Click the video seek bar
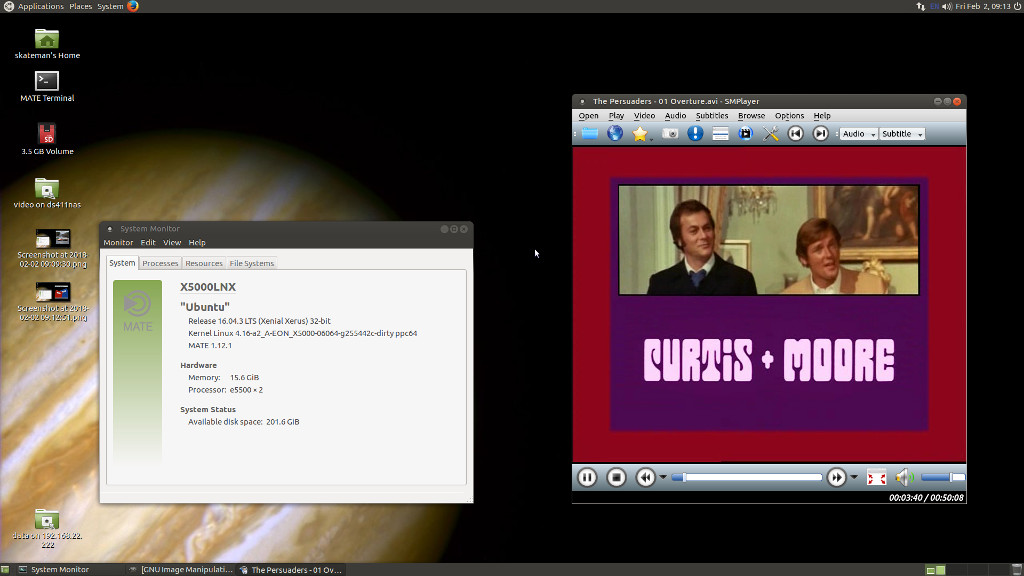Image resolution: width=1024 pixels, height=576 pixels. 746,477
